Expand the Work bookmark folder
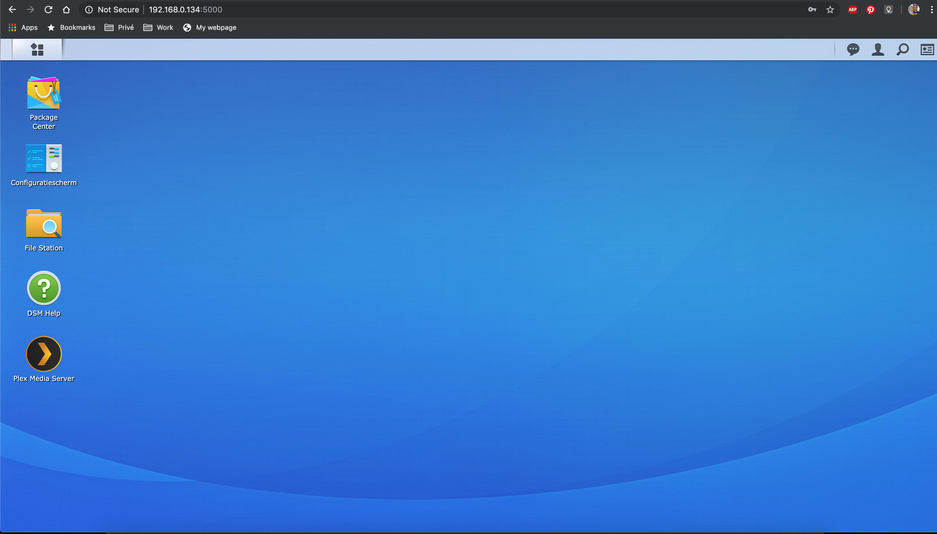This screenshot has height=534, width=937. tap(158, 27)
